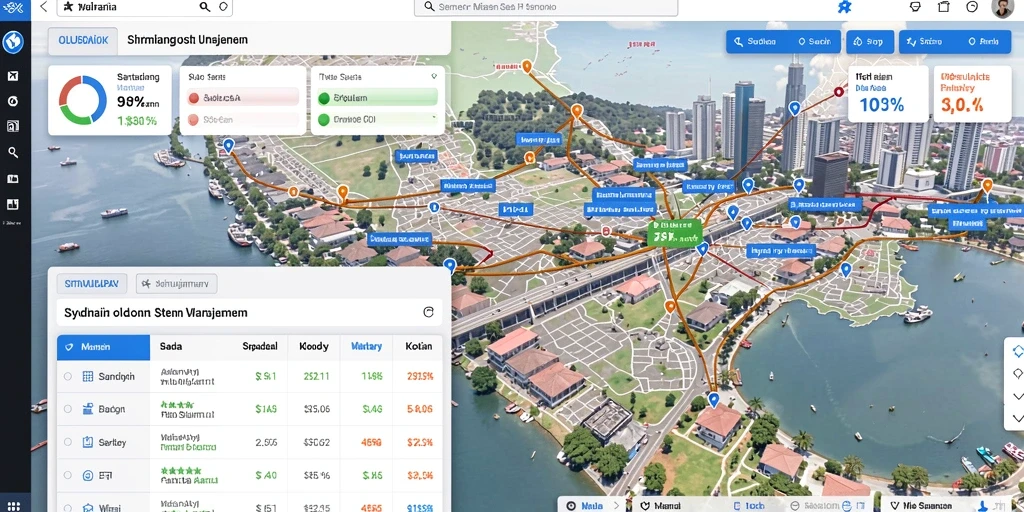
Task: Toggle the green Srjculem status item
Action: point(377,98)
